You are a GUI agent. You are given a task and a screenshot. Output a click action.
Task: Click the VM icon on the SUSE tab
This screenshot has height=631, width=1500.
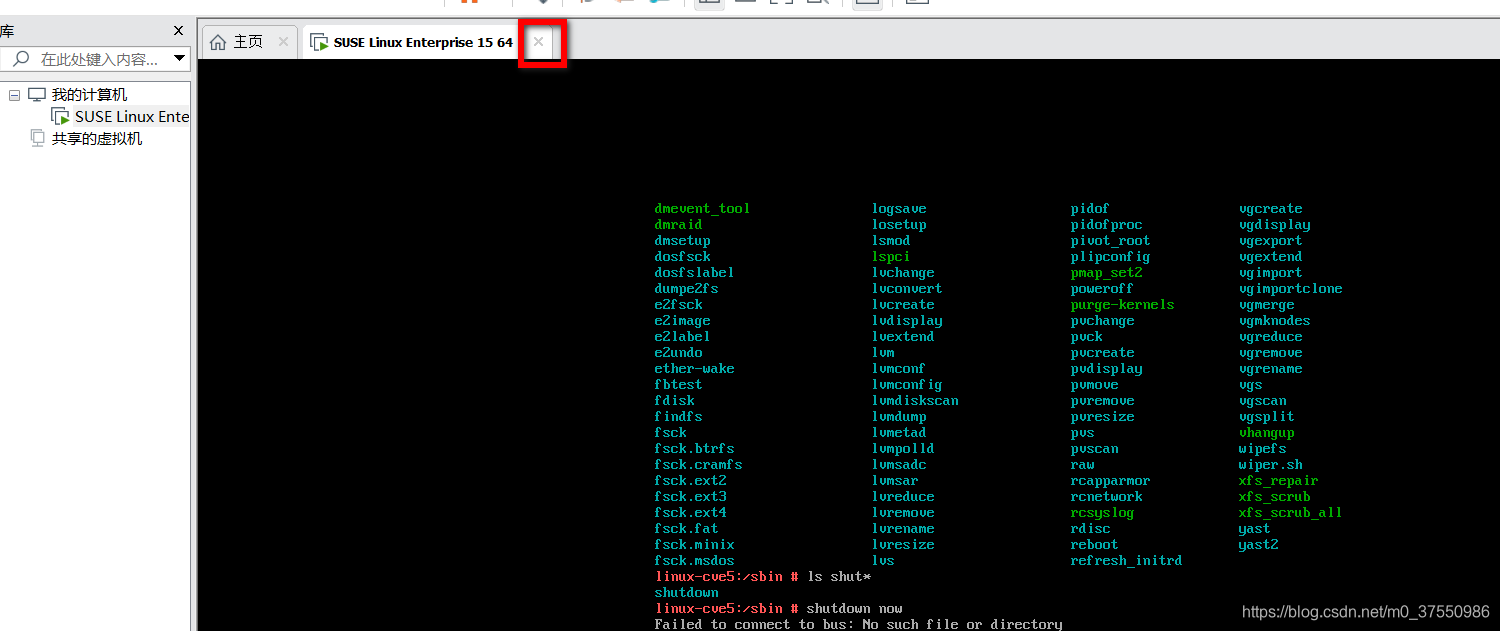(319, 42)
